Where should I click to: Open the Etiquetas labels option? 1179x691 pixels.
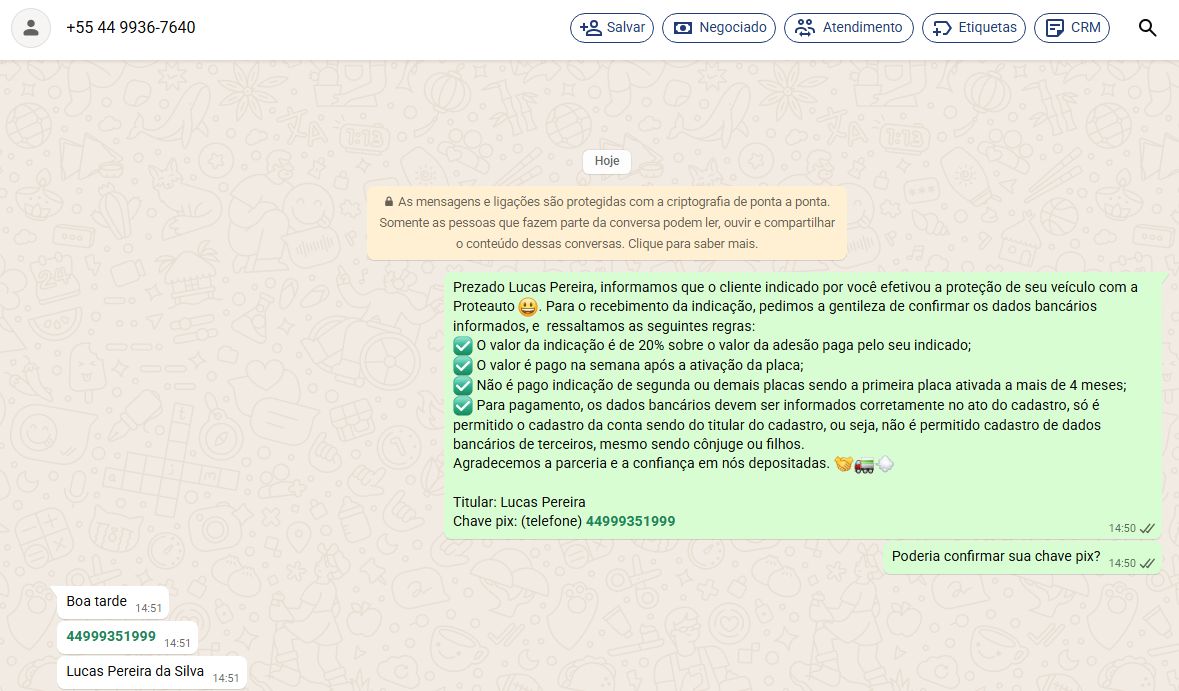974,28
